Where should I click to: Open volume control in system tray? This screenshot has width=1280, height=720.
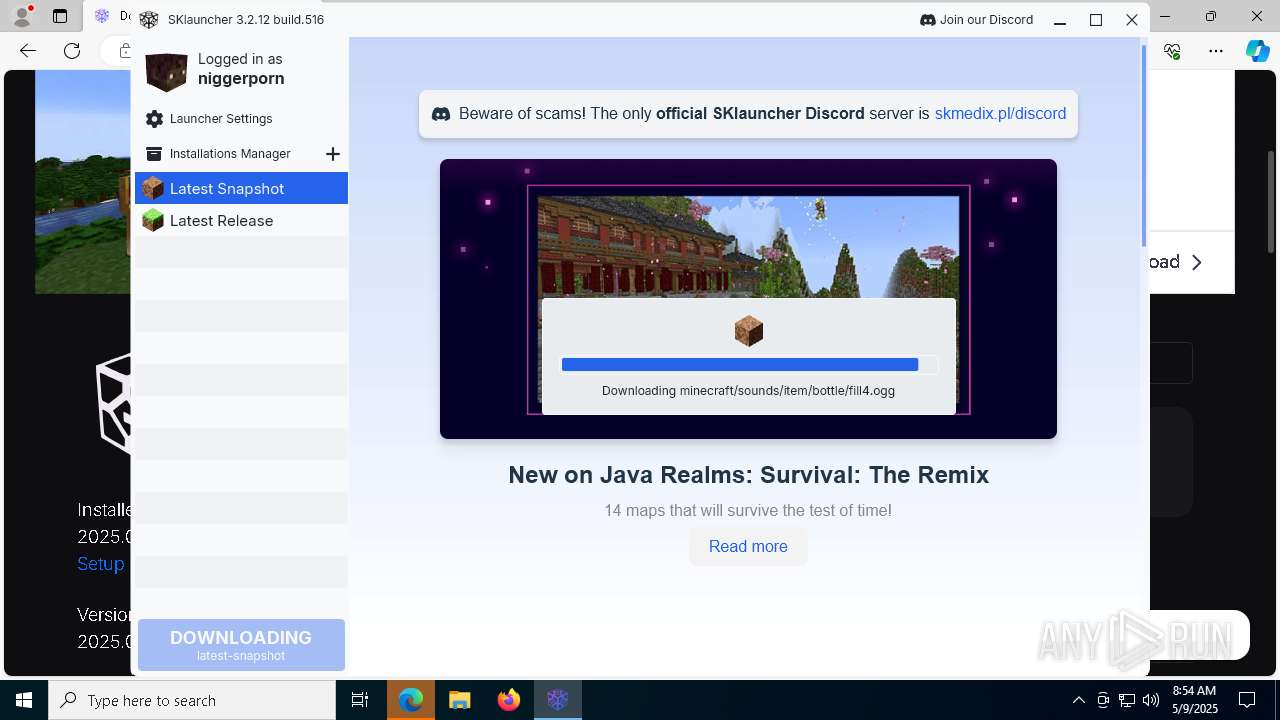[1150, 700]
